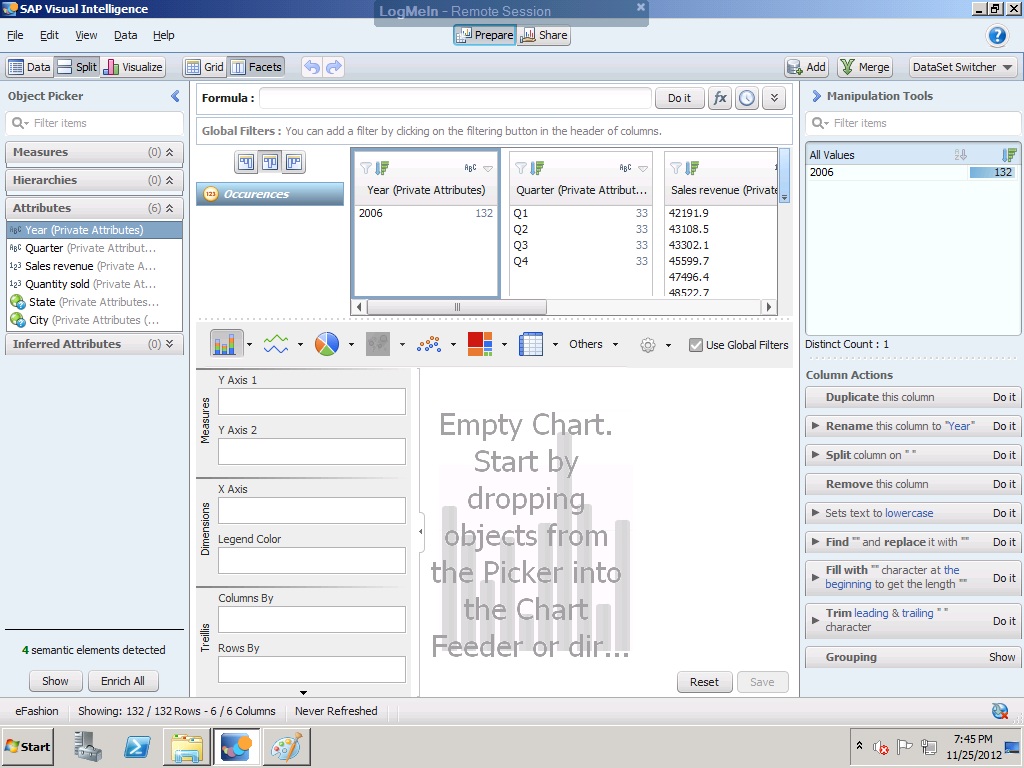Click the Quarter column filter funnel
Viewport: 1024px width, 768px height.
pos(520,168)
